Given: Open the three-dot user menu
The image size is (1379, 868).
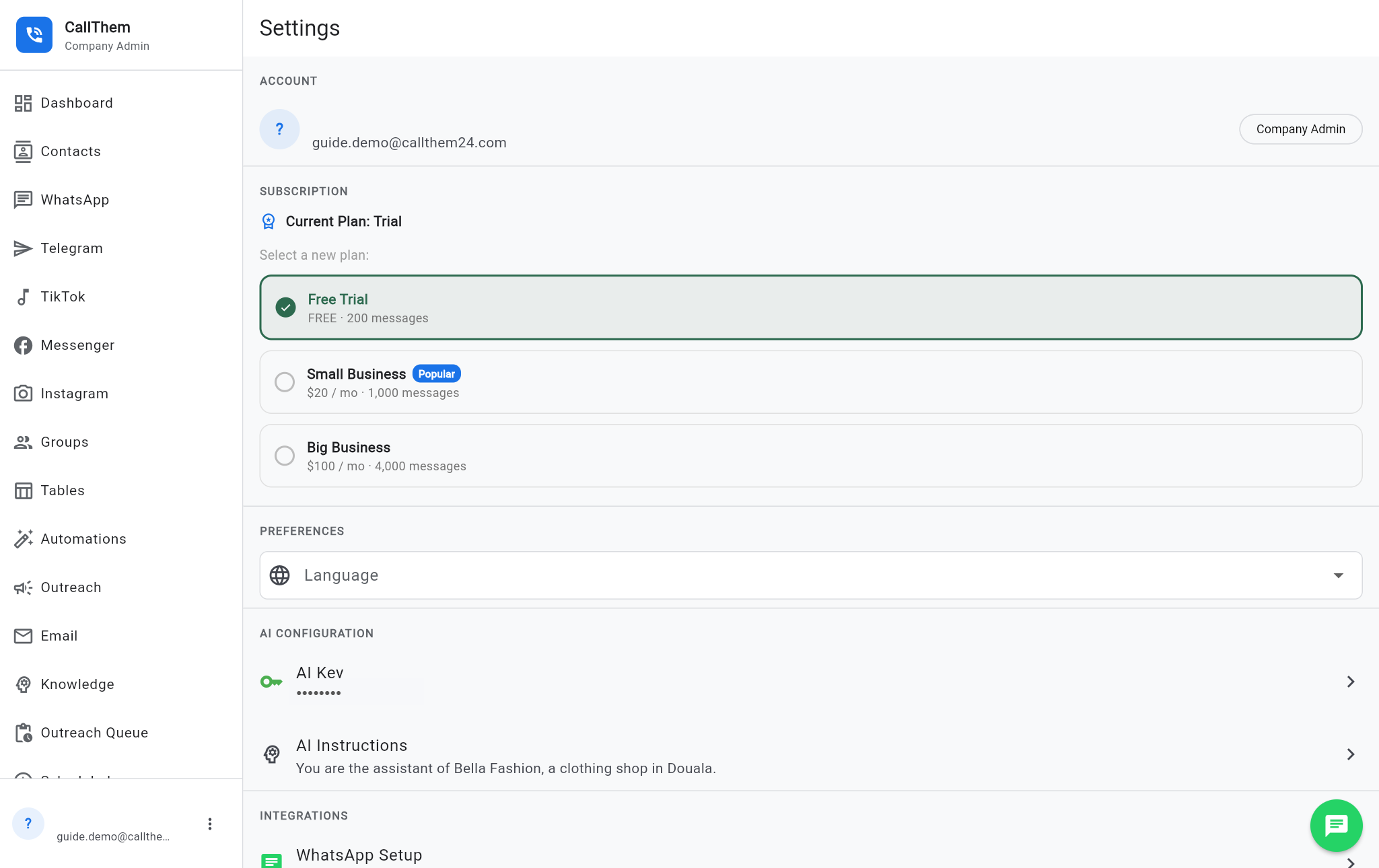Looking at the screenshot, I should coord(210,824).
